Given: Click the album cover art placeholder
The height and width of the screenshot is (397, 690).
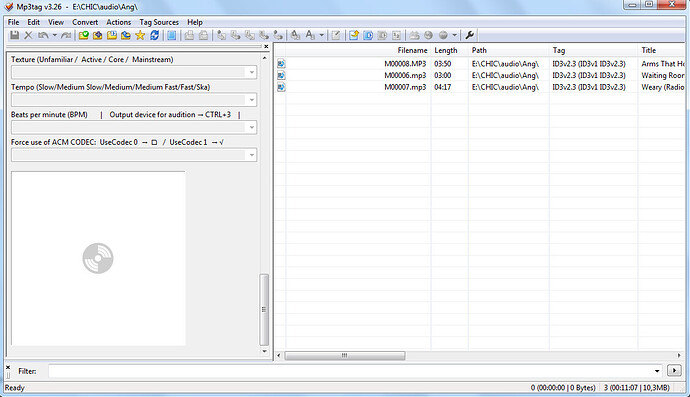Looking at the screenshot, I should (98, 258).
